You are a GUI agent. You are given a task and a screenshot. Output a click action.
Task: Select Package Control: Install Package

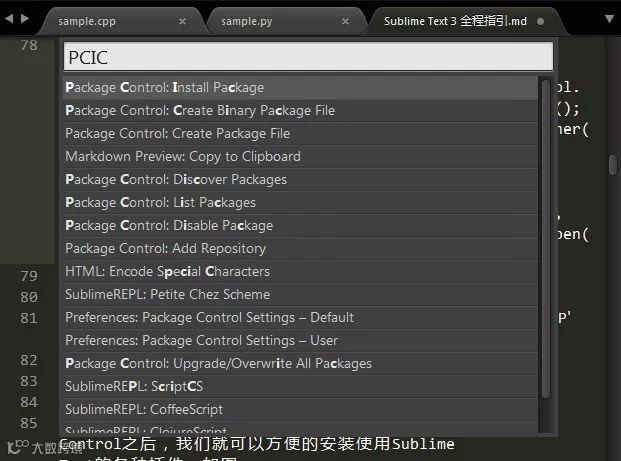click(x=301, y=88)
